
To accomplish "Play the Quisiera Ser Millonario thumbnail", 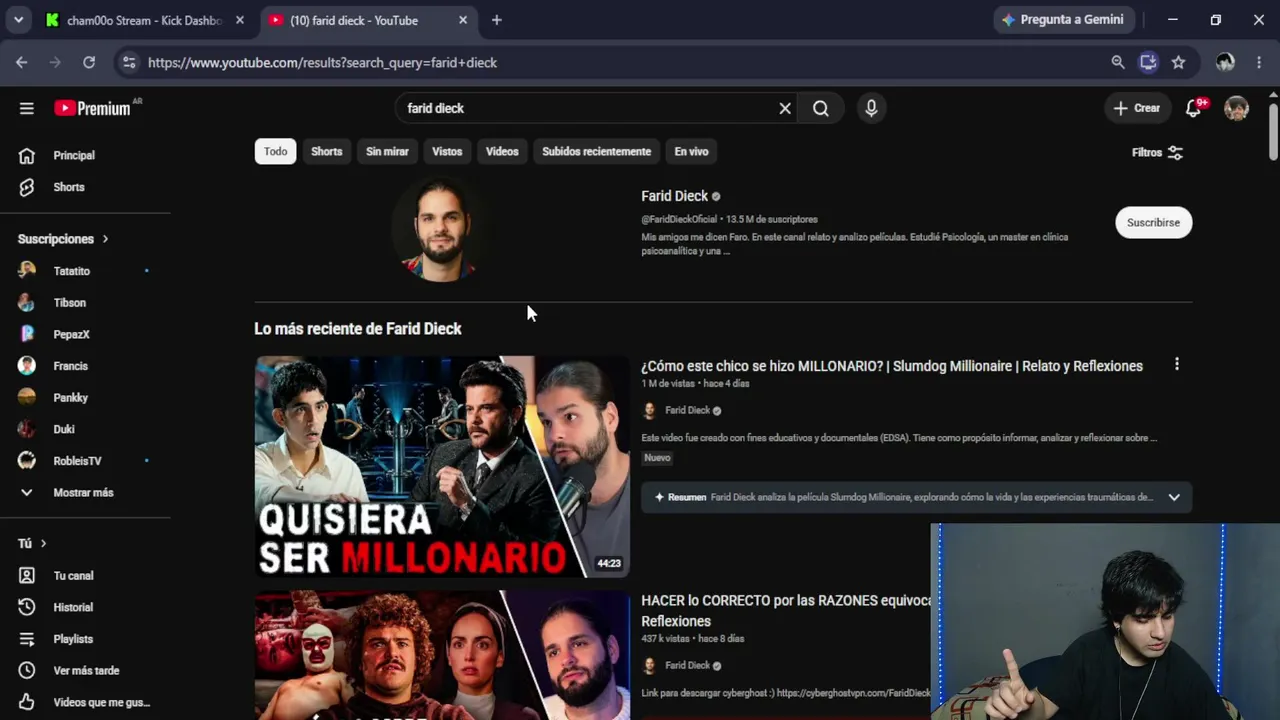I will pyautogui.click(x=442, y=467).
